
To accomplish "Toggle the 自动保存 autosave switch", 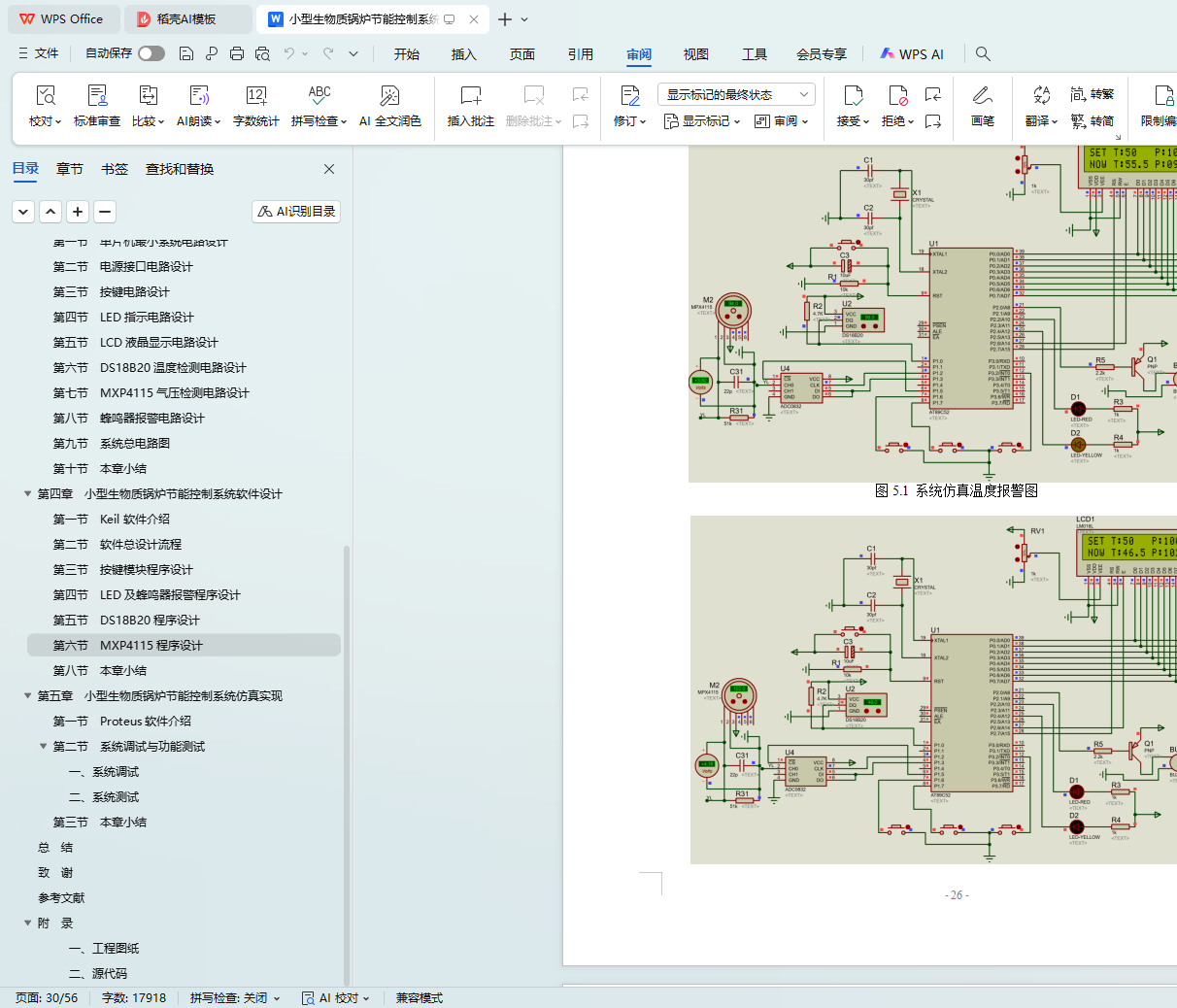I will click(x=151, y=53).
